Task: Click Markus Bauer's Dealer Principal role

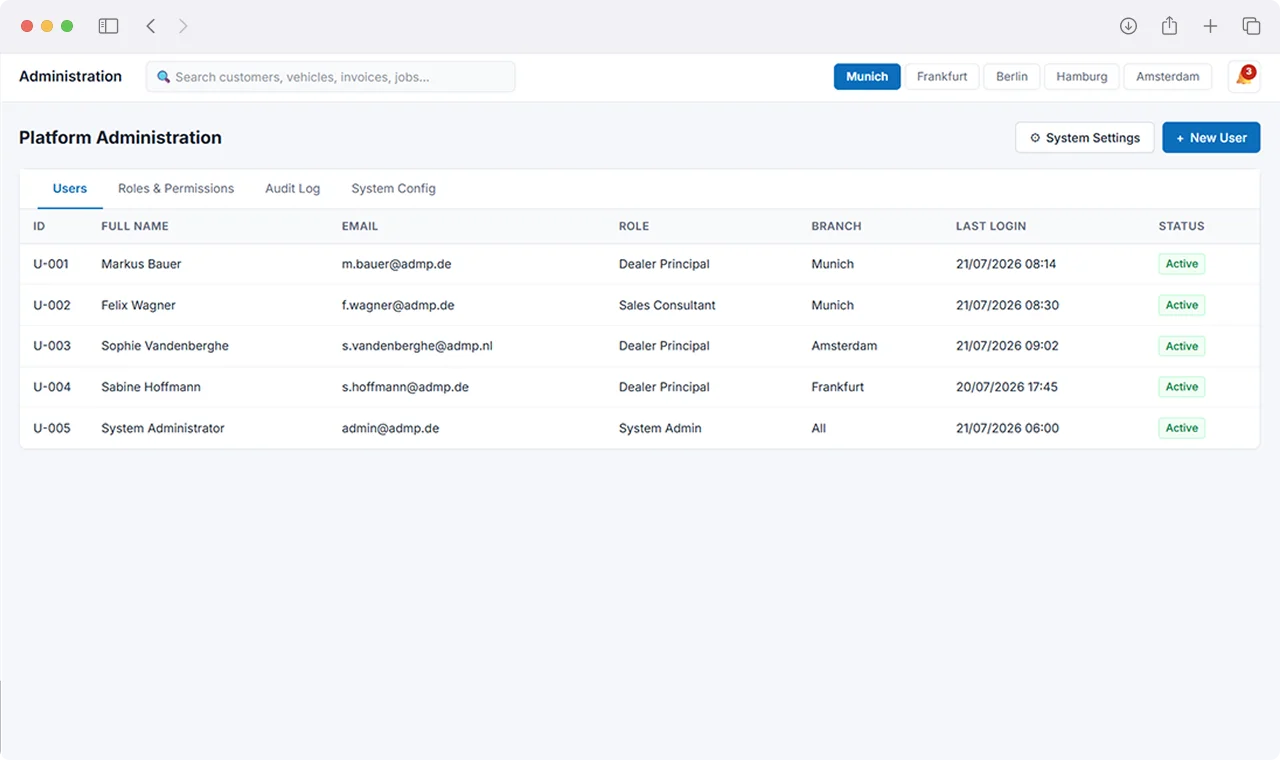Action: (664, 264)
